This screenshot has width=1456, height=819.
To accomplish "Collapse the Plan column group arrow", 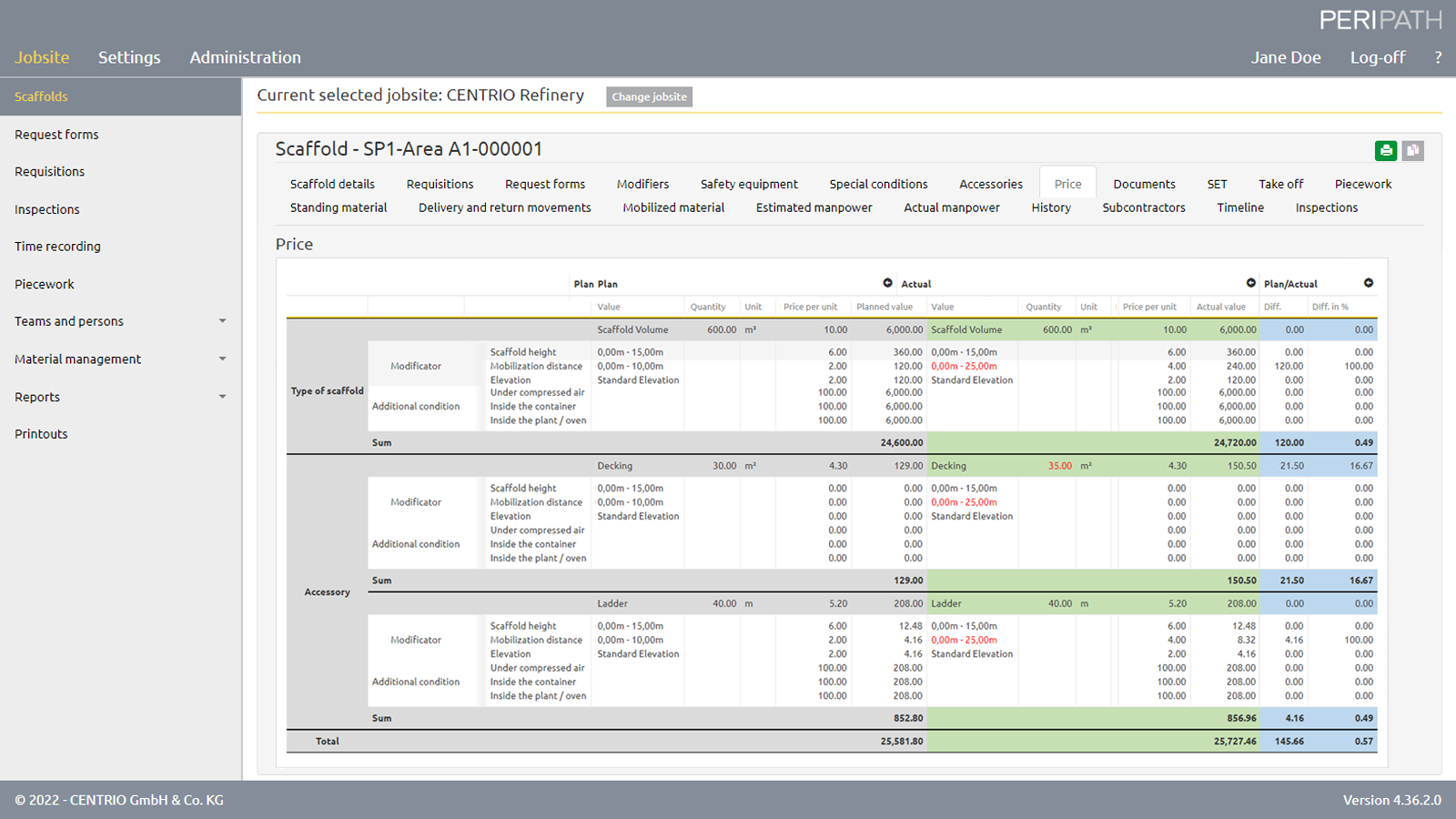I will click(887, 283).
